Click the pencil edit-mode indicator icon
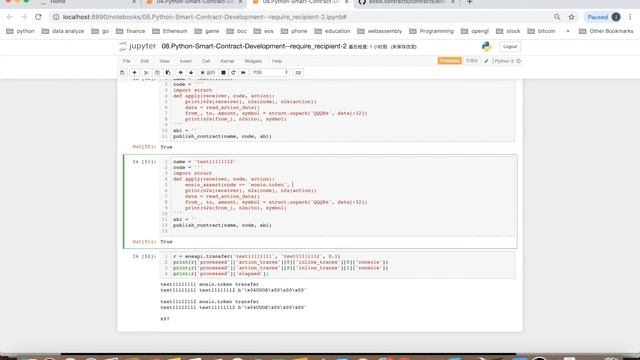The height and width of the screenshot is (360, 640). 486,61
